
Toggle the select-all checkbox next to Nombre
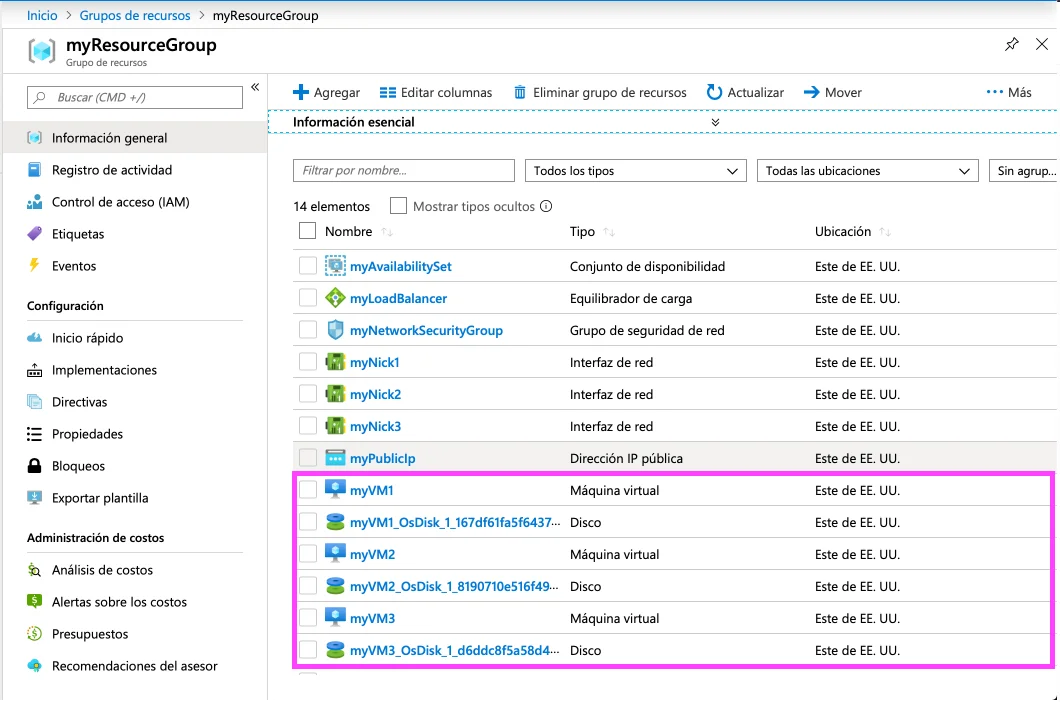(x=308, y=231)
